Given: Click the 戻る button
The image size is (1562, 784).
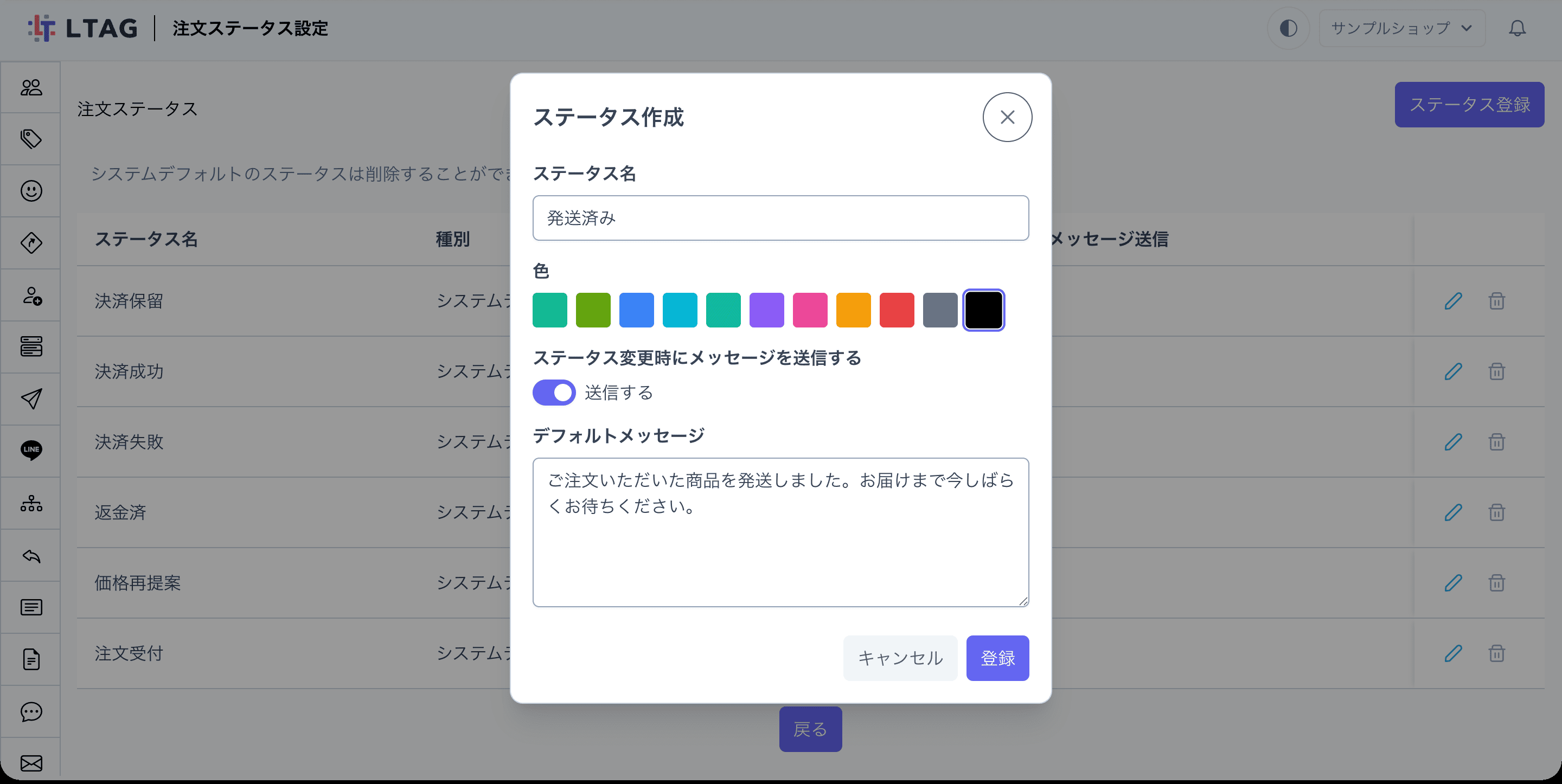Looking at the screenshot, I should pyautogui.click(x=810, y=729).
